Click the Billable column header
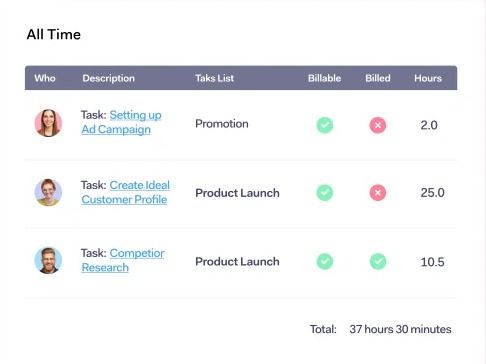Image resolution: width=486 pixels, height=364 pixels. [x=324, y=78]
